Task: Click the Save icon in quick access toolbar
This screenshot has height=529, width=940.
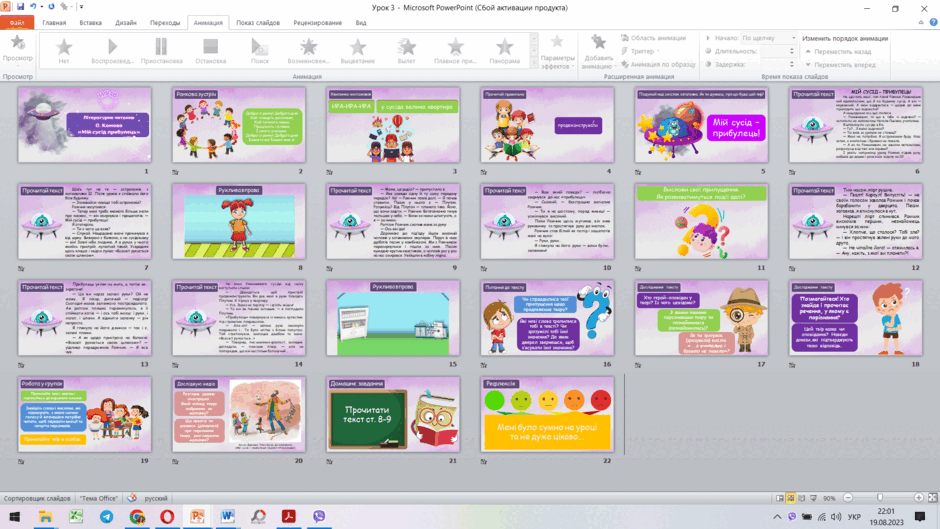Action: pos(20,7)
